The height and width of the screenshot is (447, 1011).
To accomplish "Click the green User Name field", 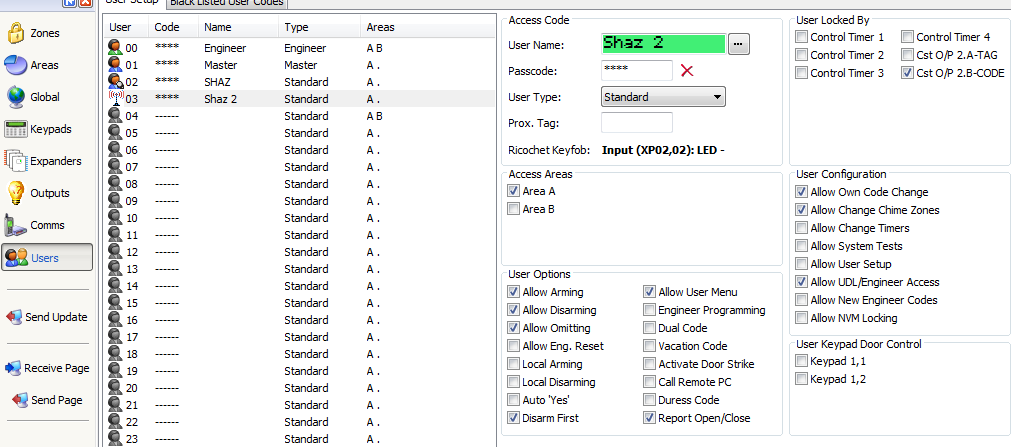I will click(x=662, y=44).
